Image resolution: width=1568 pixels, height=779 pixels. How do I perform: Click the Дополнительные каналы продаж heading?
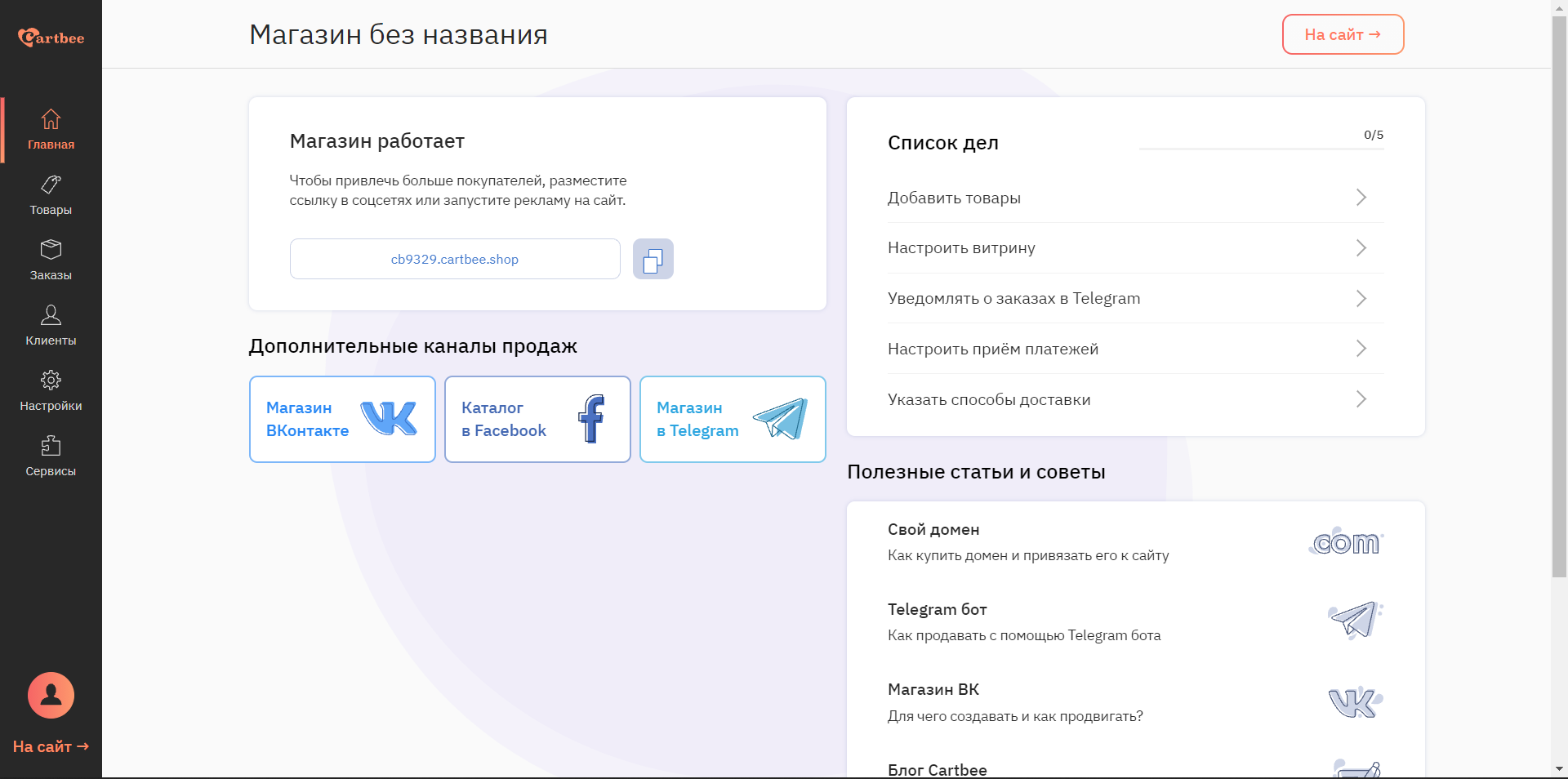(x=412, y=346)
